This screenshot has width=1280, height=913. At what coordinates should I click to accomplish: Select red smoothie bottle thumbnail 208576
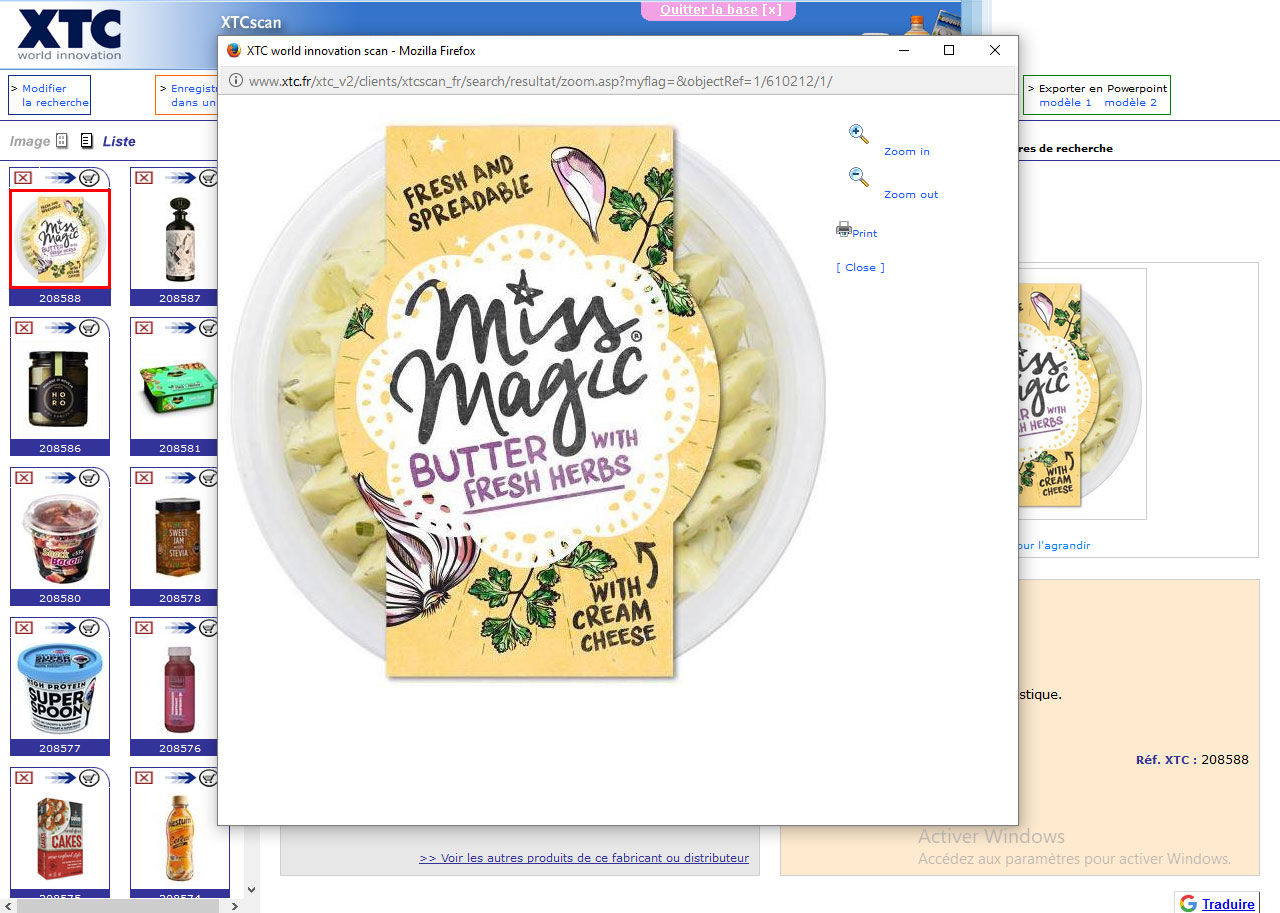[x=180, y=688]
